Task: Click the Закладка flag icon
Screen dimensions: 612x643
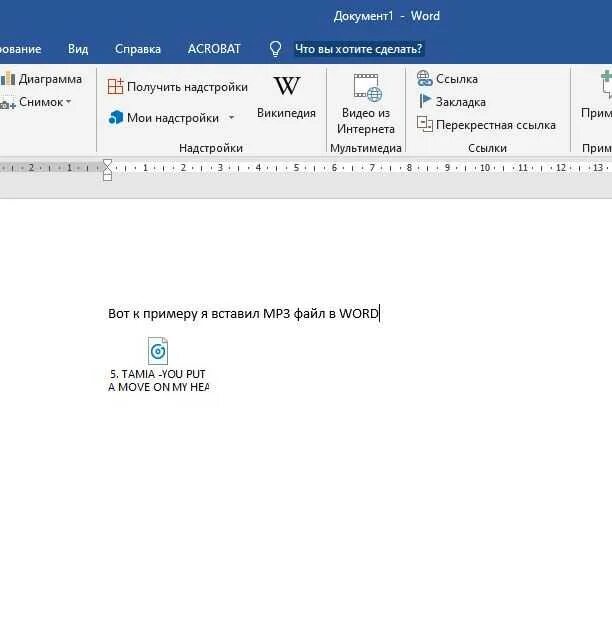Action: [425, 101]
